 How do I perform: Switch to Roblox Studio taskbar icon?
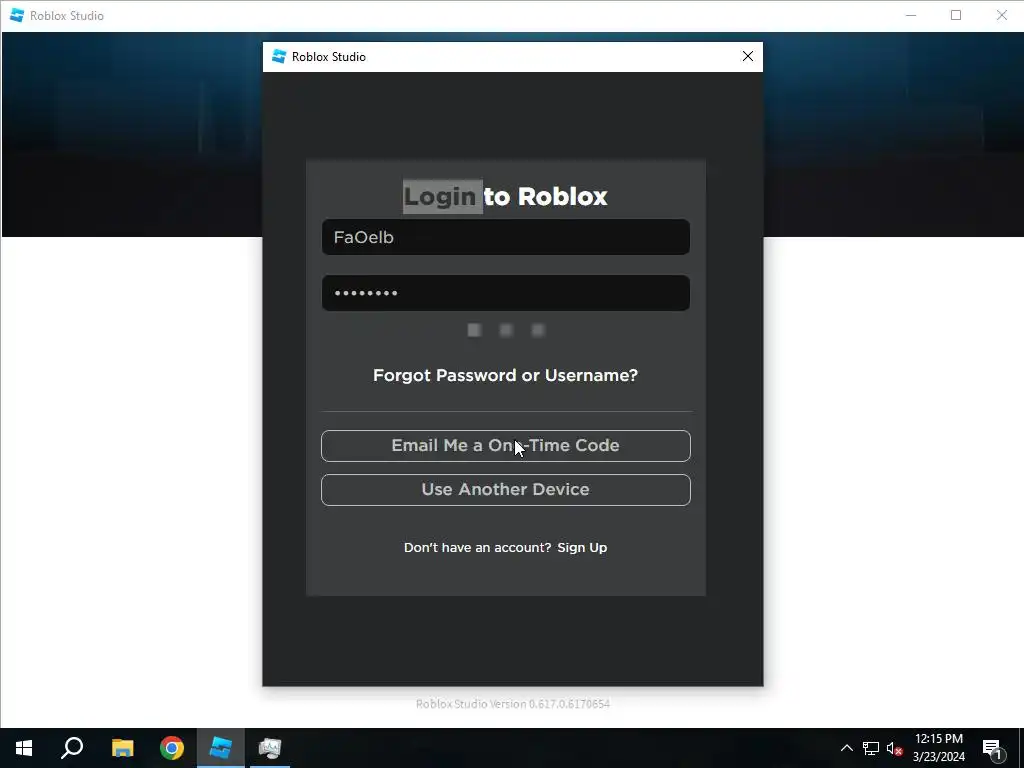coord(221,748)
